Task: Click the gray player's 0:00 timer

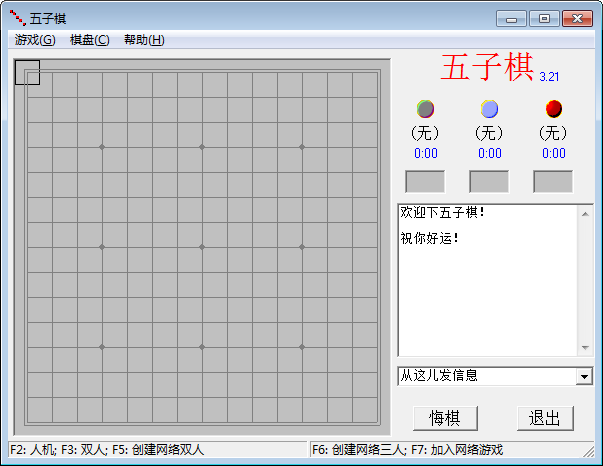Action: (x=426, y=153)
